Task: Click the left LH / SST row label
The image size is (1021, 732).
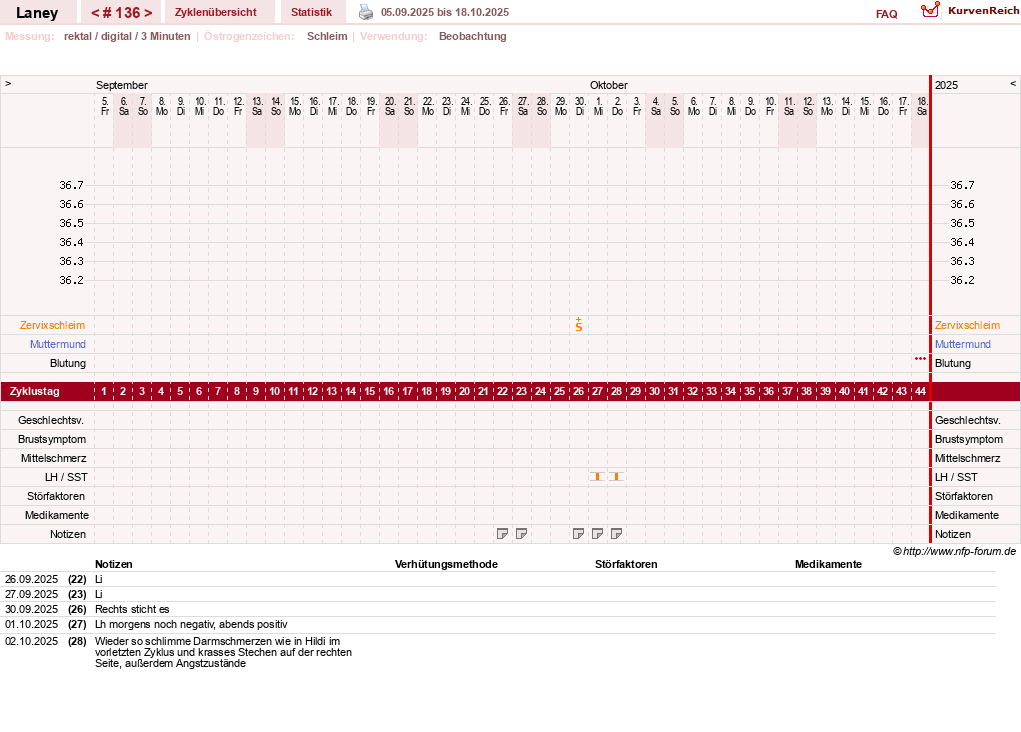Action: pyautogui.click(x=66, y=477)
